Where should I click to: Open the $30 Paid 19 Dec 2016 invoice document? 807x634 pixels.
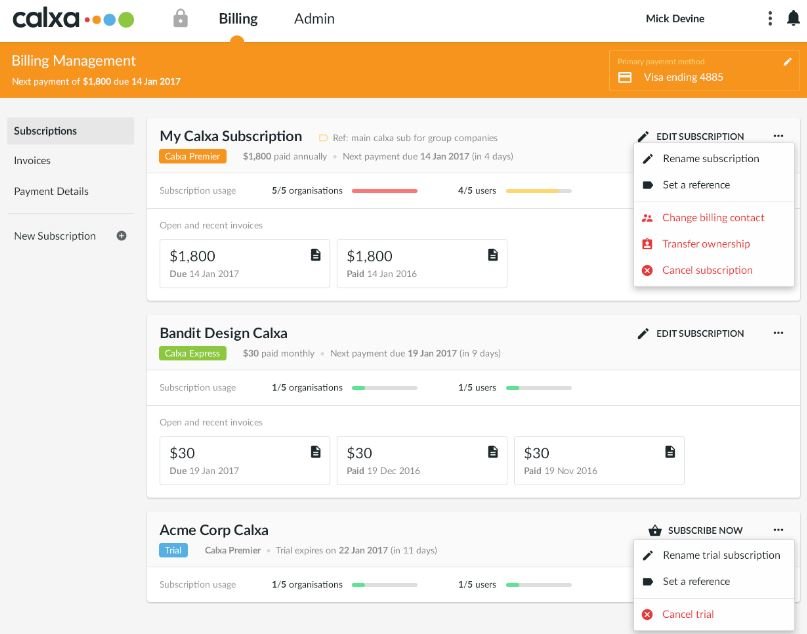coord(493,452)
